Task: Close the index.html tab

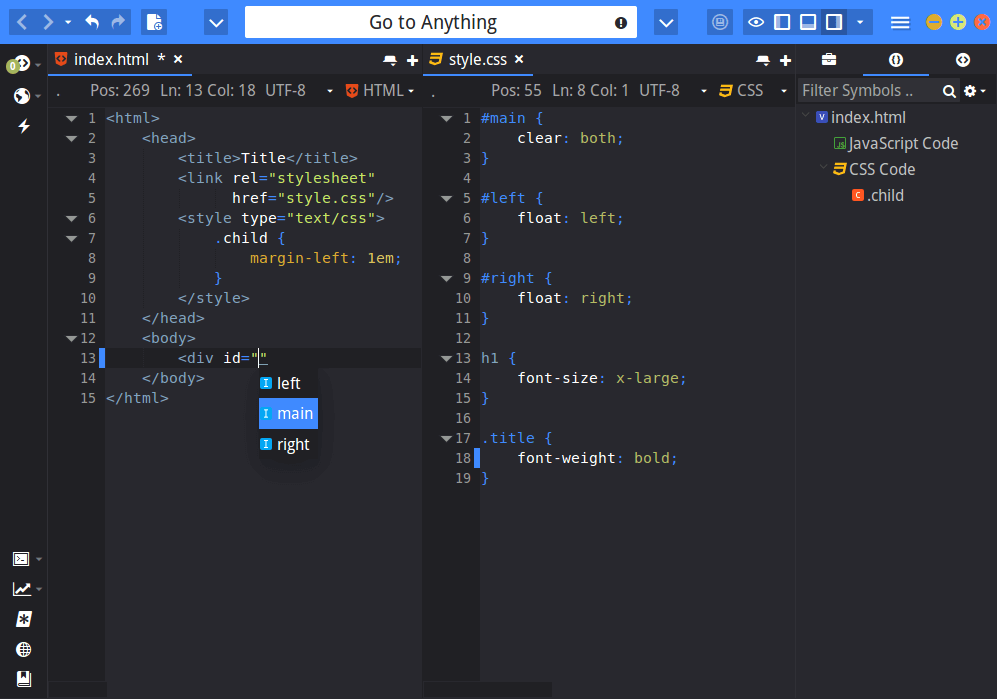Action: point(178,59)
